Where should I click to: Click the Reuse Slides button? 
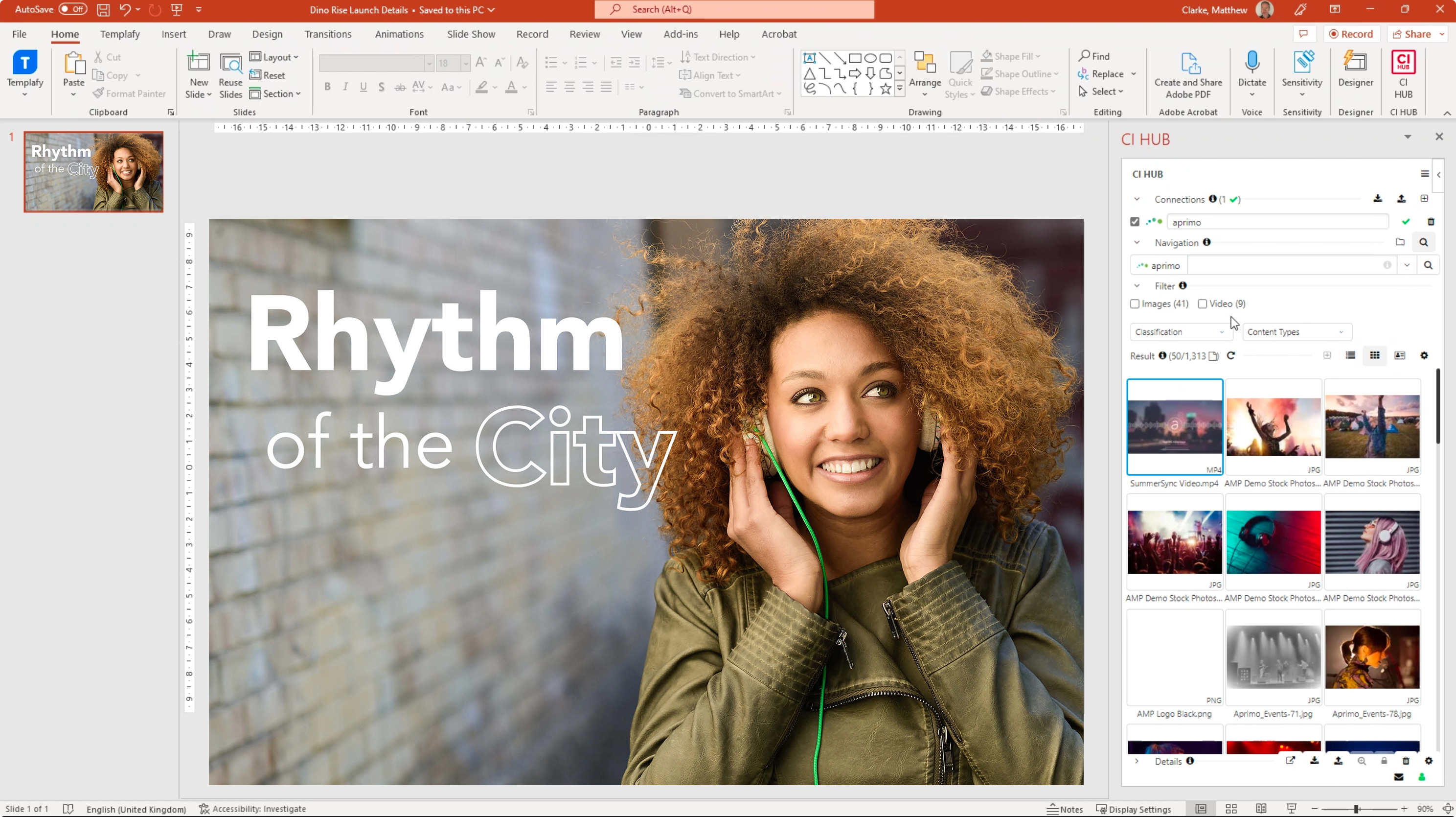(230, 76)
